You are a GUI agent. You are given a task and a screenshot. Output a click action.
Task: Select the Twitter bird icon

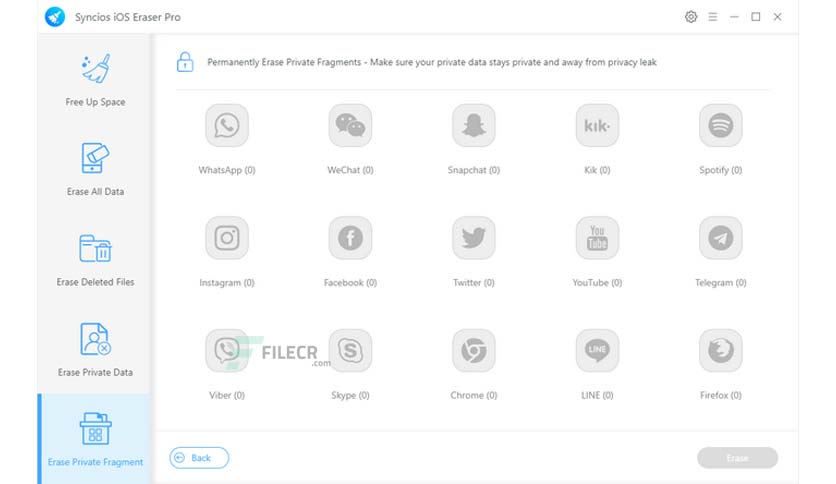click(473, 238)
